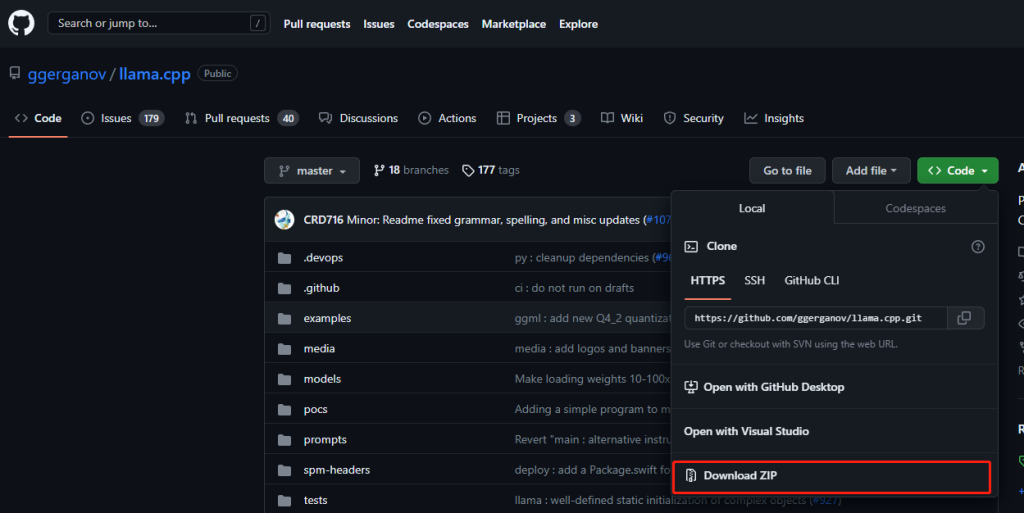1024x513 pixels.
Task: Open the llama.cpp repository link
Action: [155, 74]
